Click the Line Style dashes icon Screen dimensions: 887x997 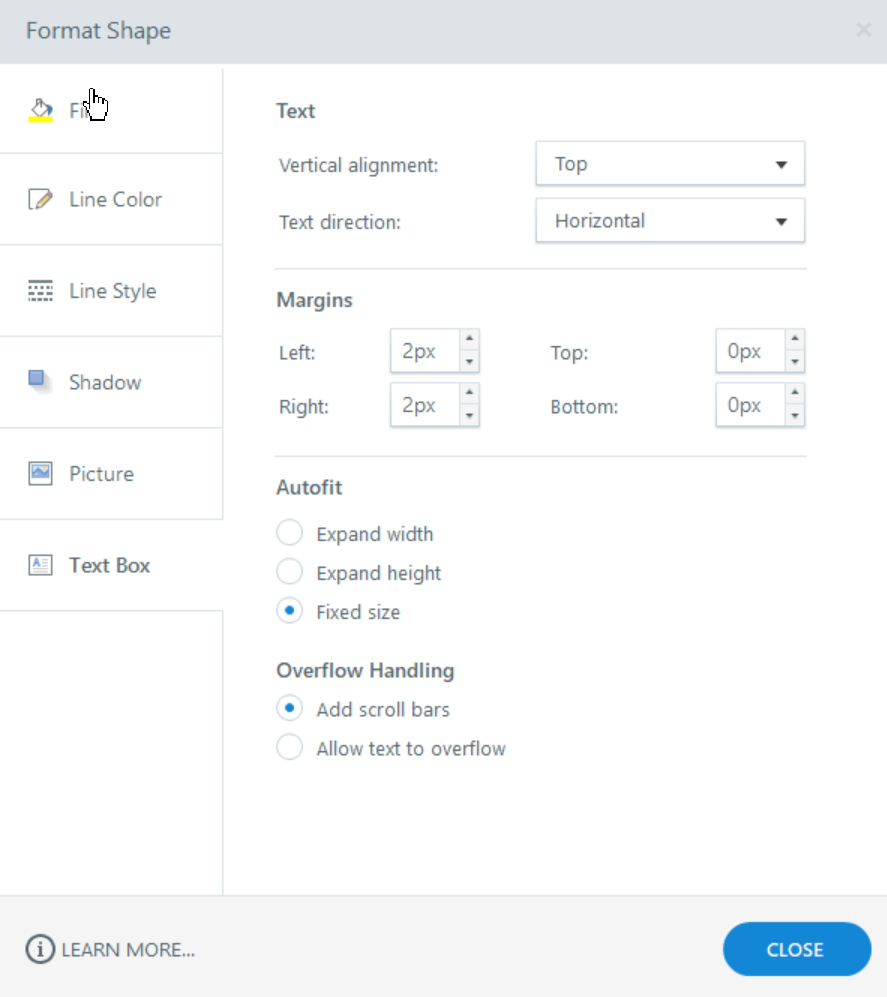[40, 291]
